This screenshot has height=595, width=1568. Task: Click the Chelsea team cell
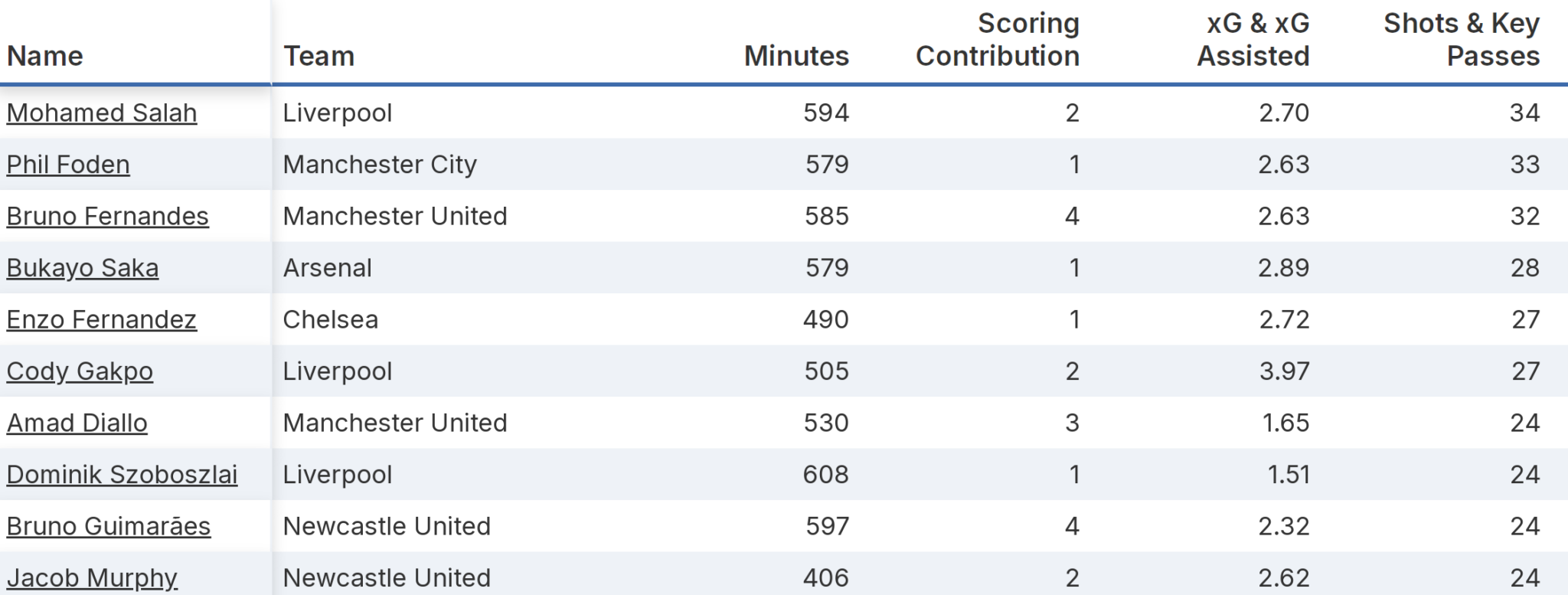(x=330, y=319)
